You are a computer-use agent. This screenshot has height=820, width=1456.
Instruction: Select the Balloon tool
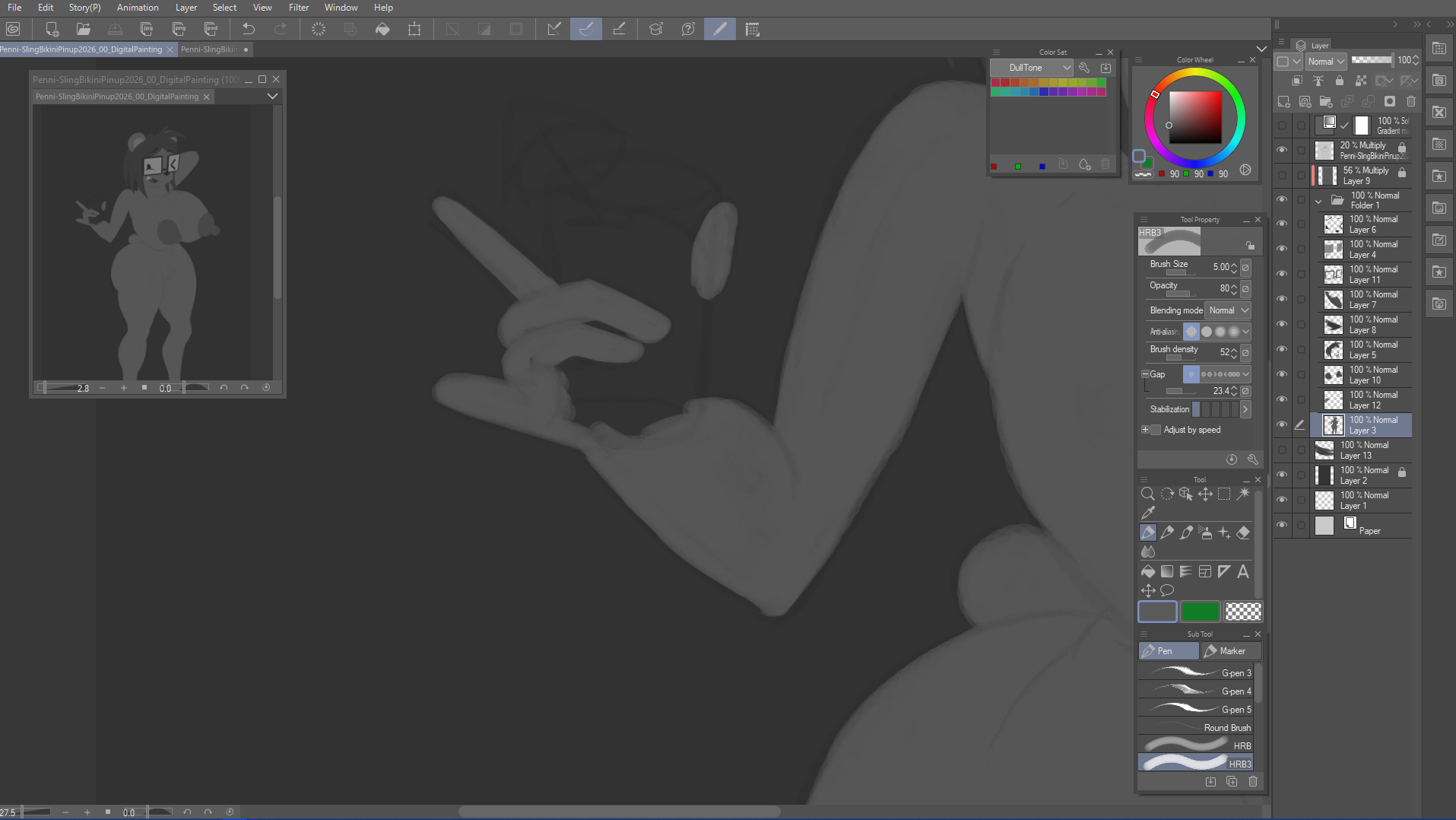1167,590
